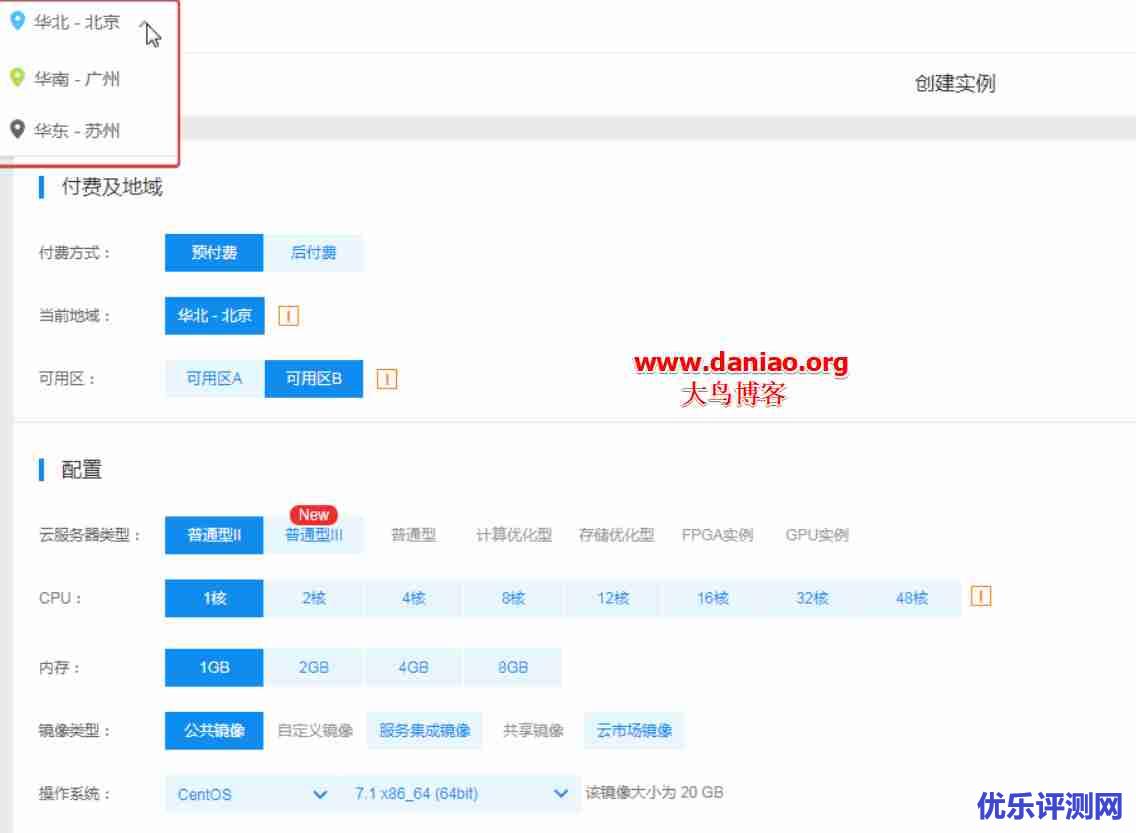Select availability zone 可用区A
Screen dimensions: 1136x833
(x=213, y=378)
